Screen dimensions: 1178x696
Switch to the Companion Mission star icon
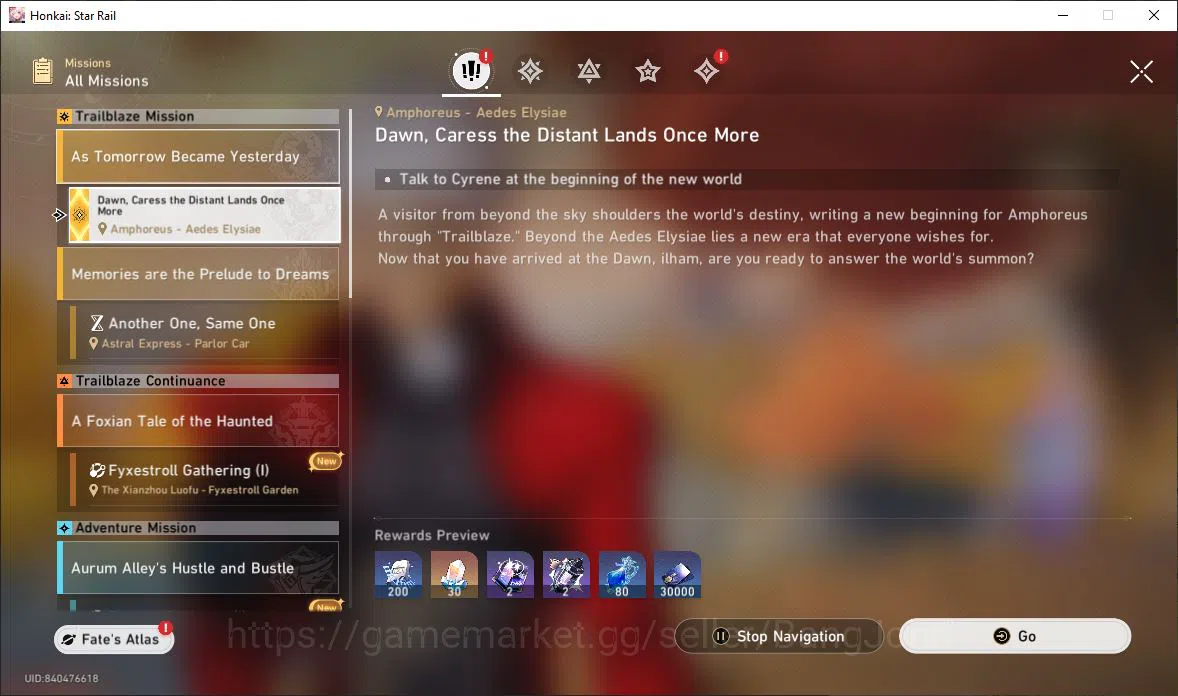click(647, 71)
